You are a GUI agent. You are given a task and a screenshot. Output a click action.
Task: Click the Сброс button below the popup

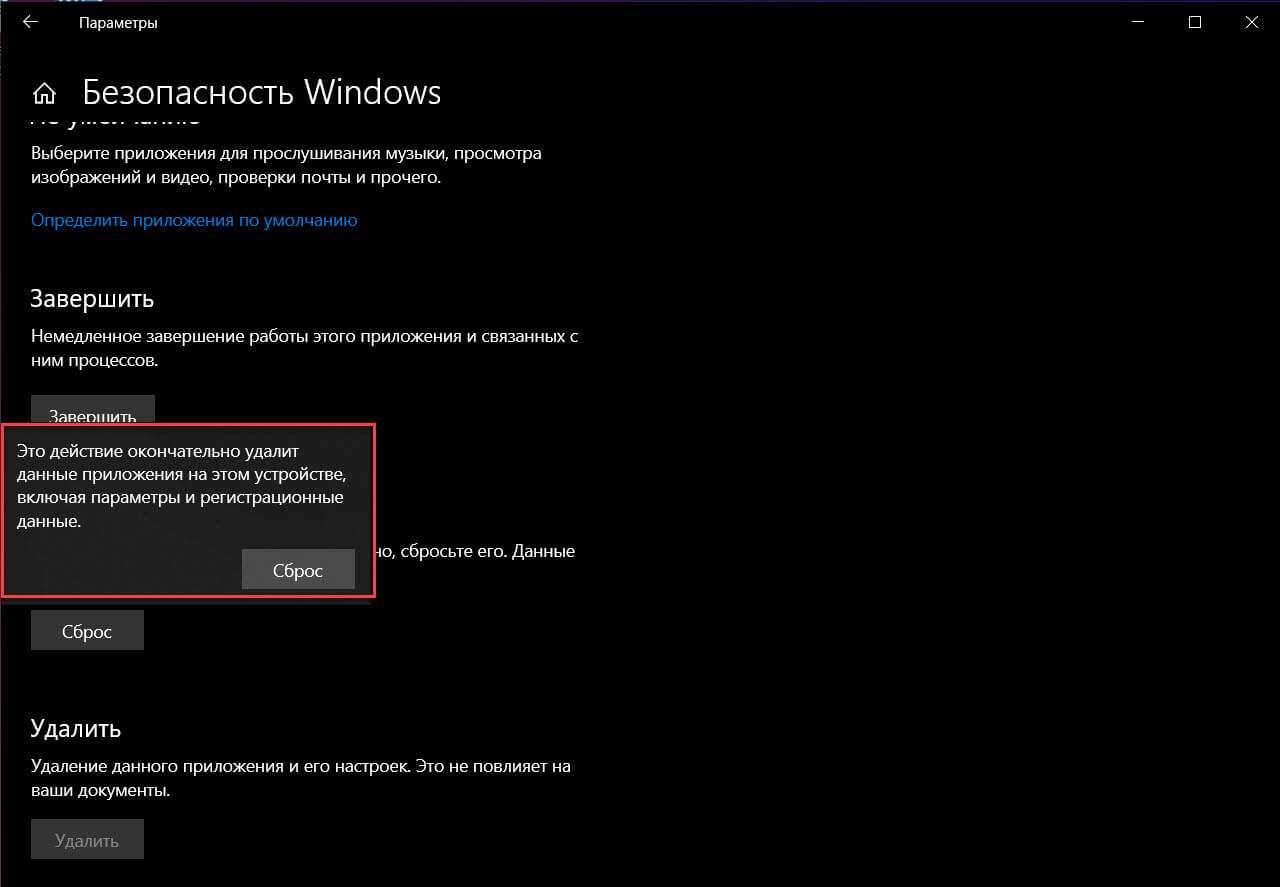(x=87, y=631)
